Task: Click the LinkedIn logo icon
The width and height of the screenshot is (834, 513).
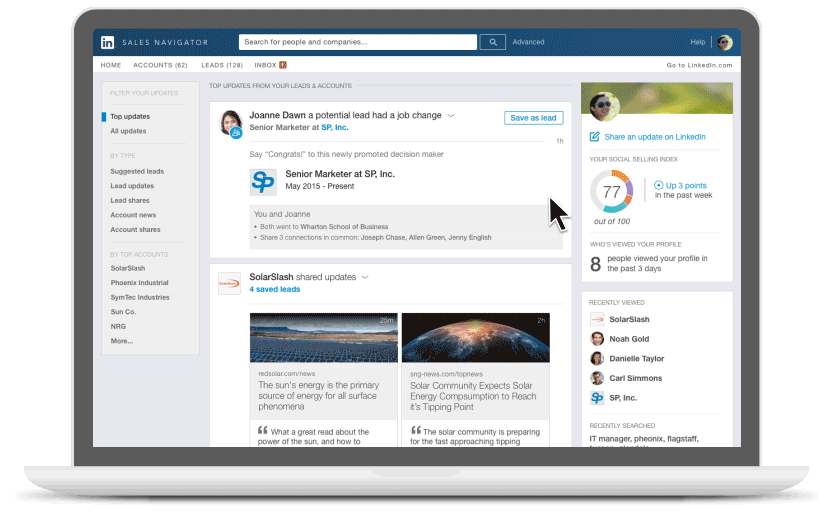Action: (107, 42)
